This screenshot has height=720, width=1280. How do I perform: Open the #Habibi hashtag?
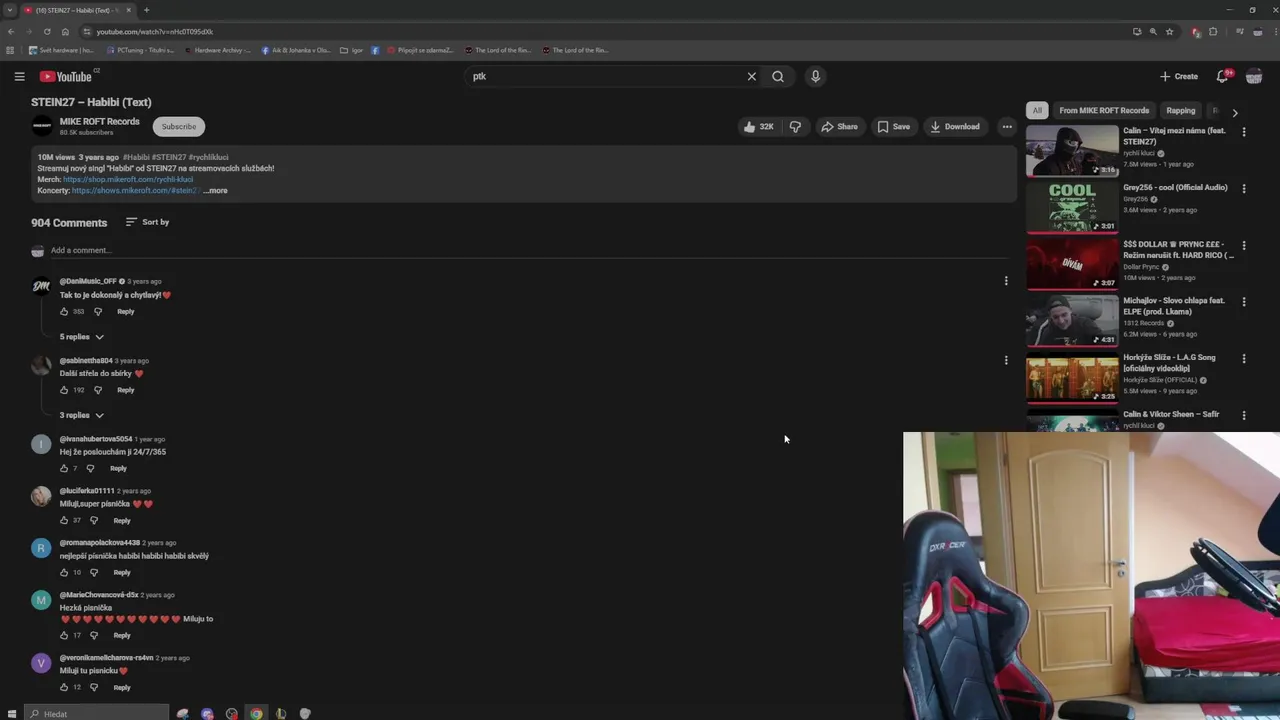[136, 158]
